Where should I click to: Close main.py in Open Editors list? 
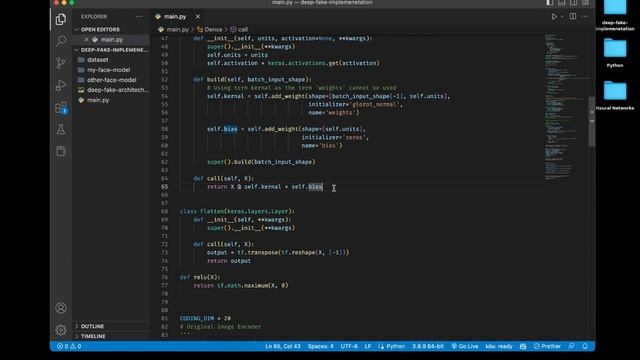tap(86, 40)
